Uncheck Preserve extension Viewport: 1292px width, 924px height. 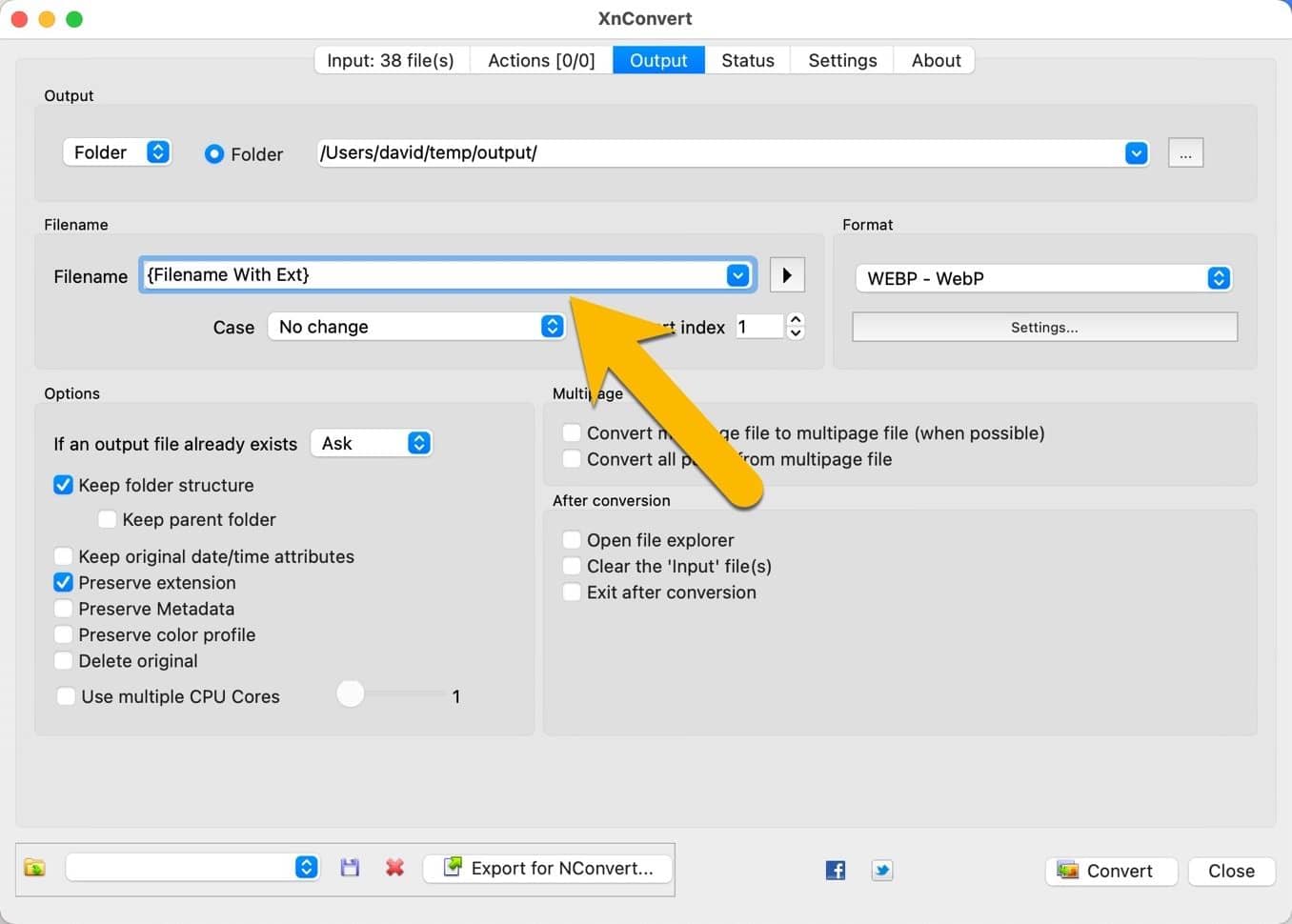click(x=64, y=582)
